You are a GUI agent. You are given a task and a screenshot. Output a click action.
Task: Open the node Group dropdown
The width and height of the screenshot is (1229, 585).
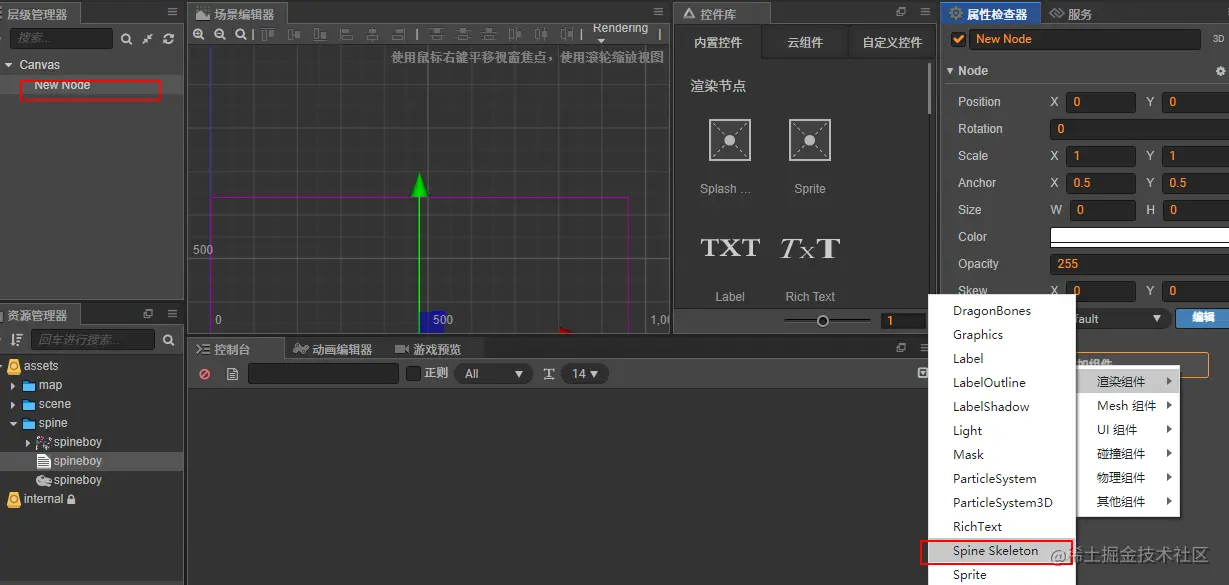(x=1121, y=319)
